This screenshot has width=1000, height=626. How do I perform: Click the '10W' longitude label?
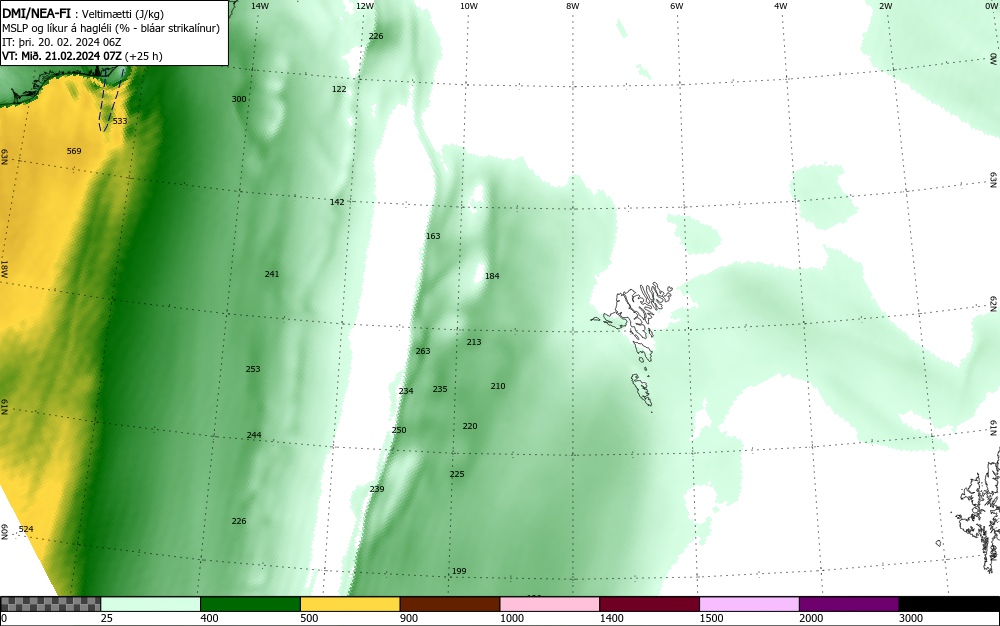pyautogui.click(x=469, y=6)
